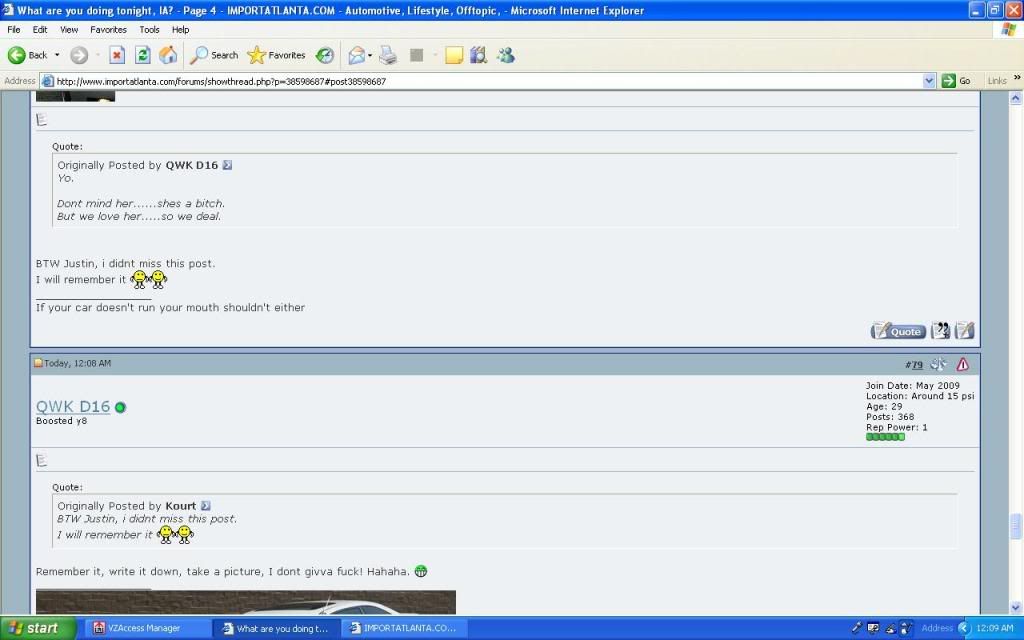Print the page with the printer icon
The image size is (1024, 640).
[x=388, y=55]
